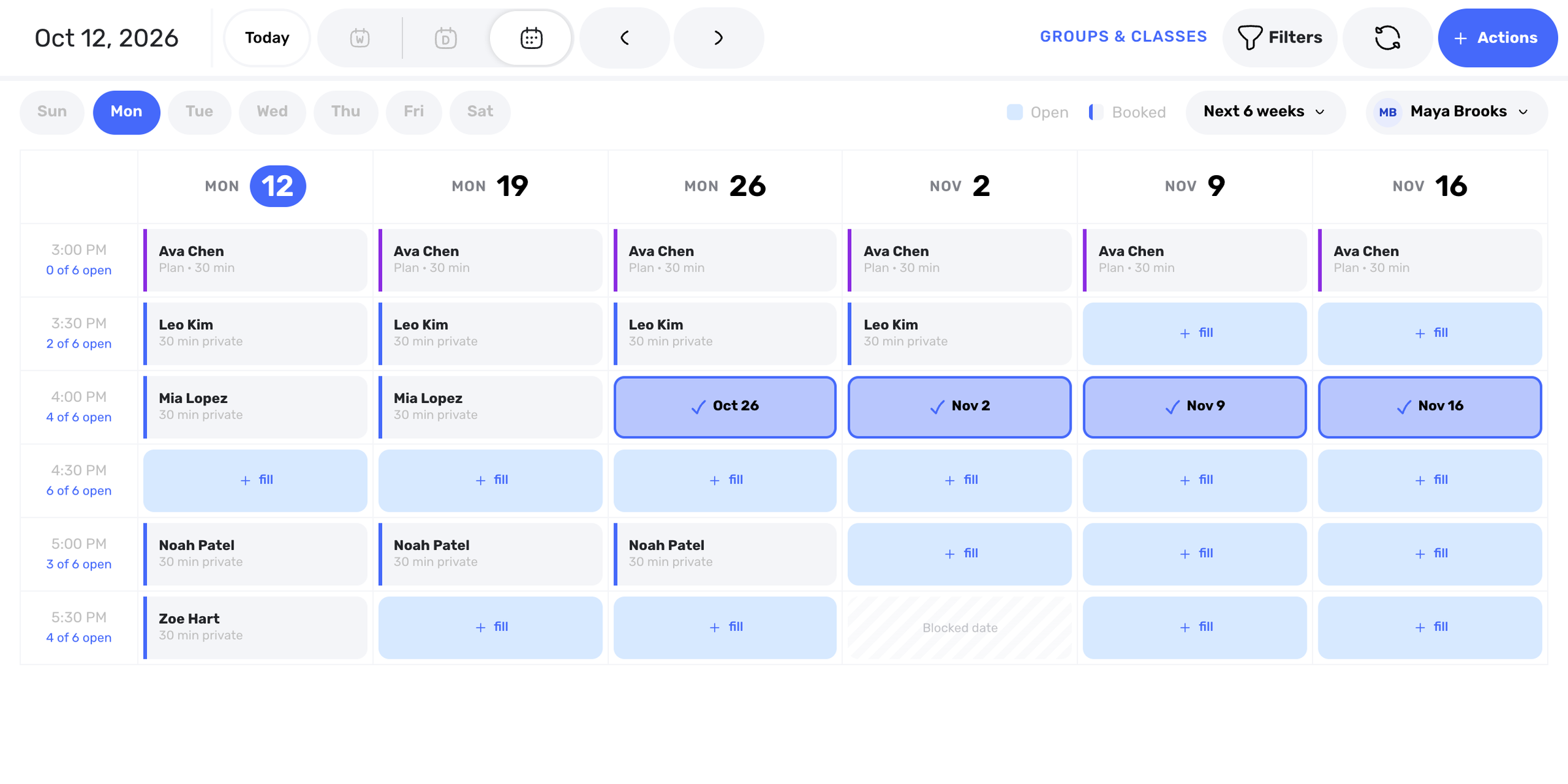
Task: Select the Wed day tab
Action: pyautogui.click(x=272, y=112)
